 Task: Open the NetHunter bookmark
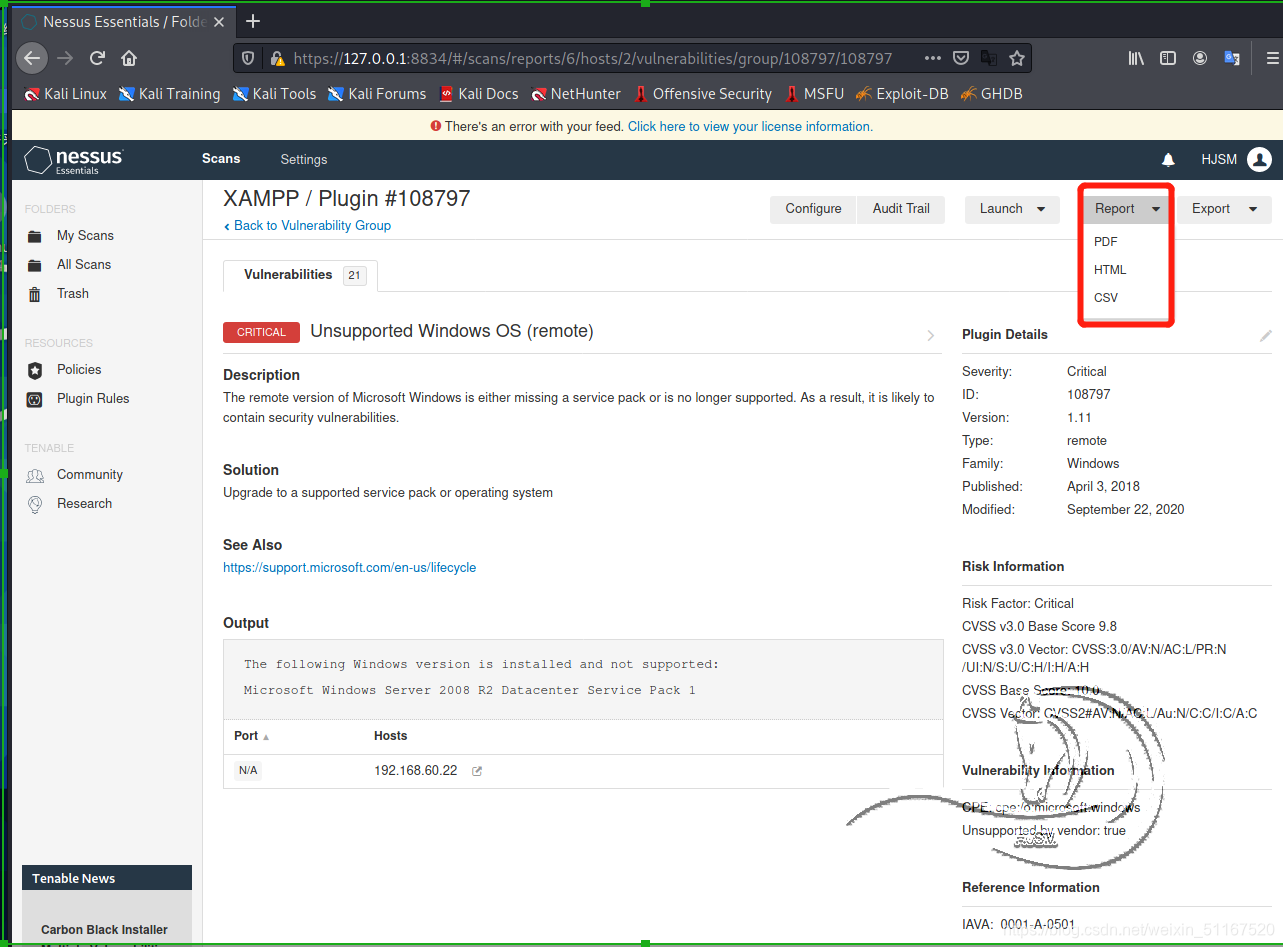coord(576,94)
